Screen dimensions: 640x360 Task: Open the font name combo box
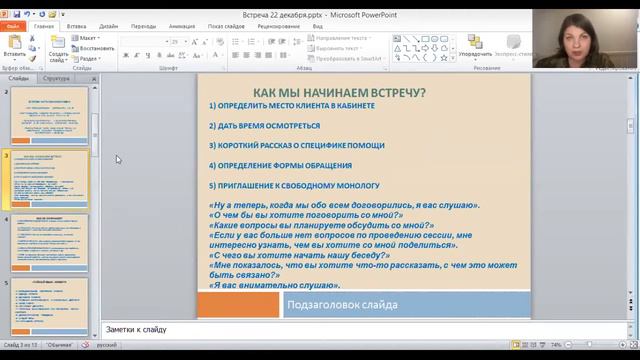145,42
